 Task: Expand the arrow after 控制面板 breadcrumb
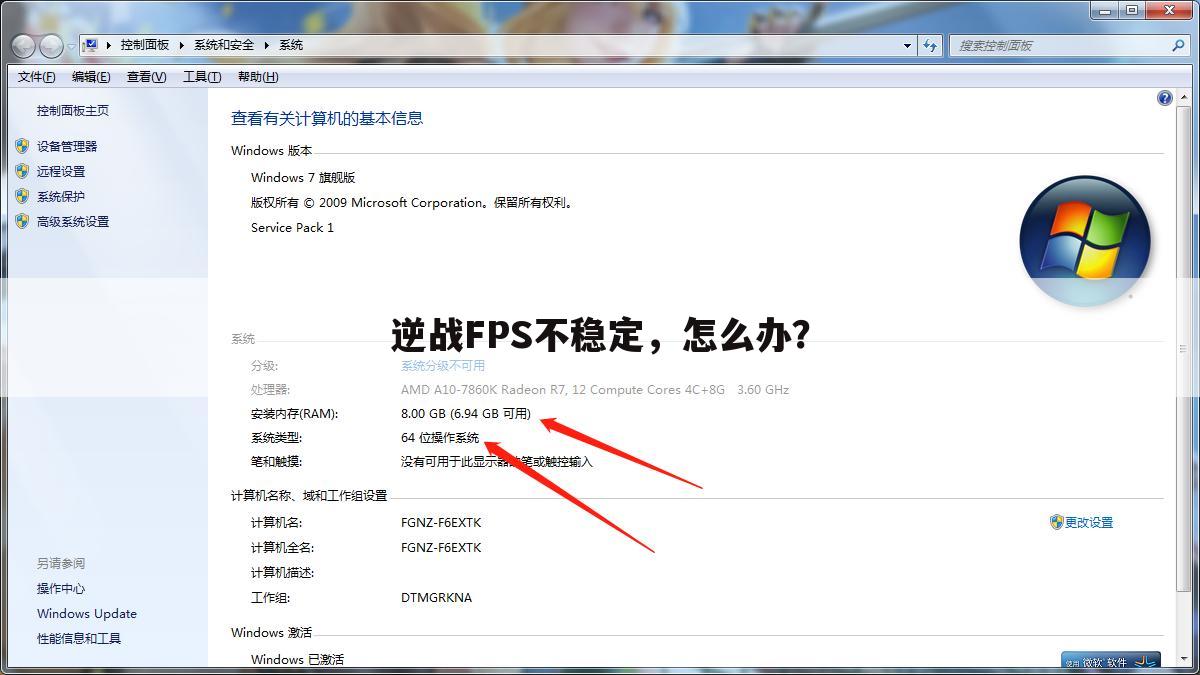click(x=182, y=45)
